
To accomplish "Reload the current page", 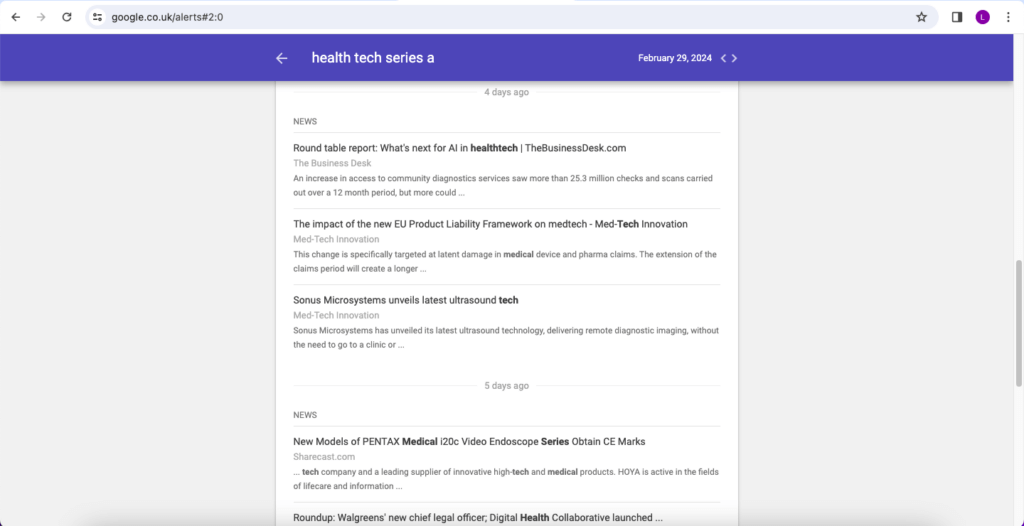I will 67,17.
